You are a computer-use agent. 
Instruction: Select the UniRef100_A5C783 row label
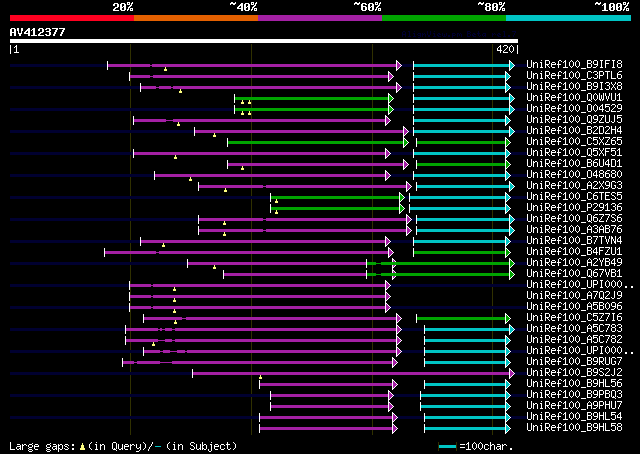click(x=574, y=329)
